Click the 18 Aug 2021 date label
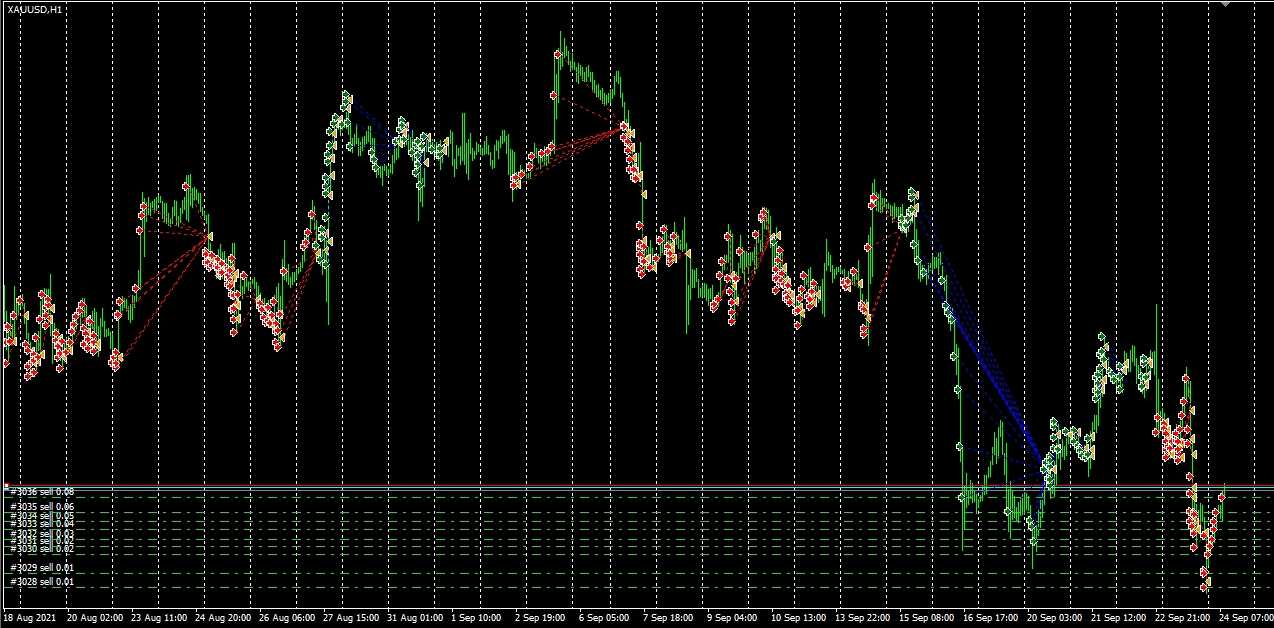Image resolution: width=1274 pixels, height=628 pixels. (30, 618)
